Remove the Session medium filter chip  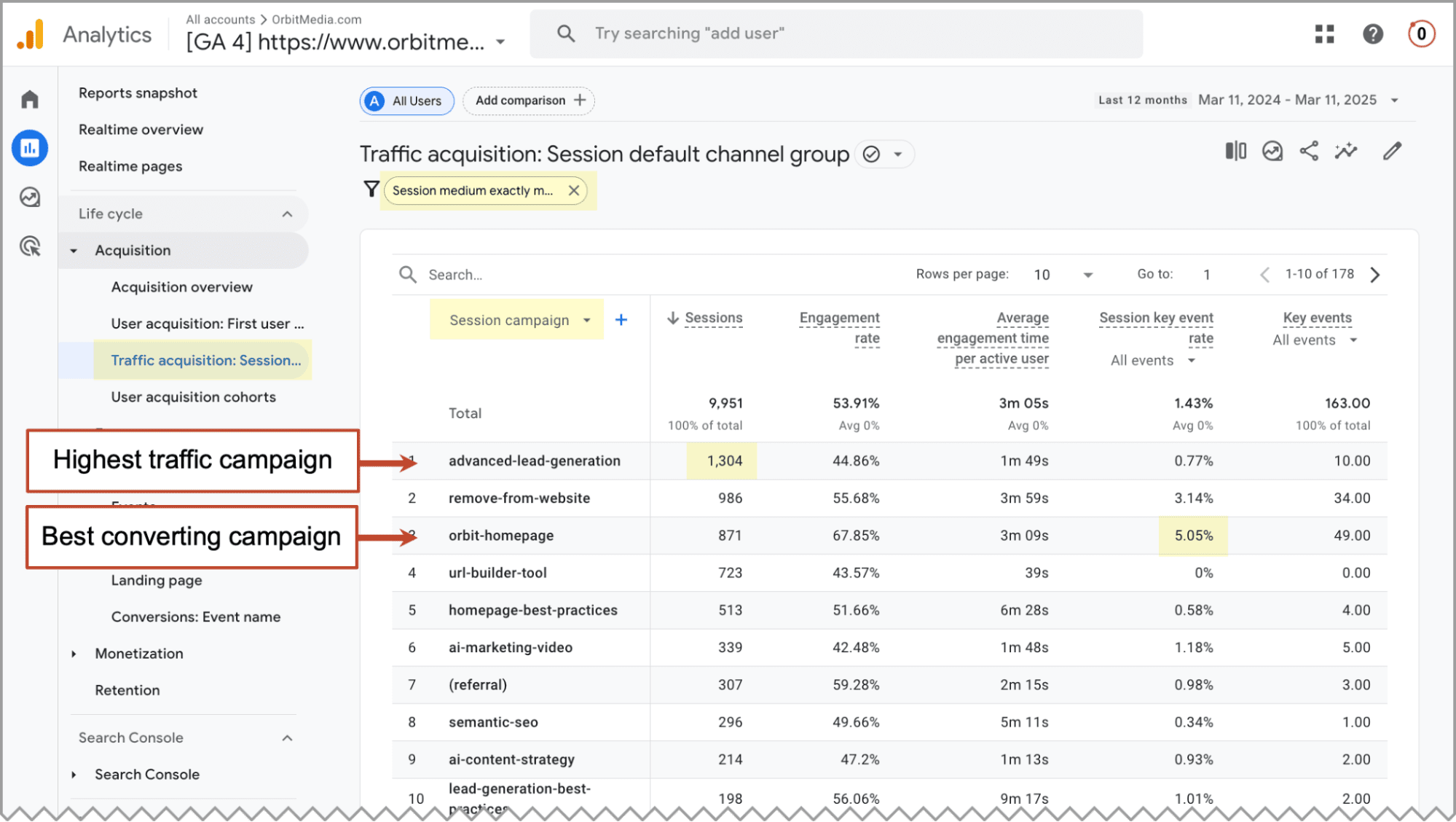pyautogui.click(x=574, y=191)
